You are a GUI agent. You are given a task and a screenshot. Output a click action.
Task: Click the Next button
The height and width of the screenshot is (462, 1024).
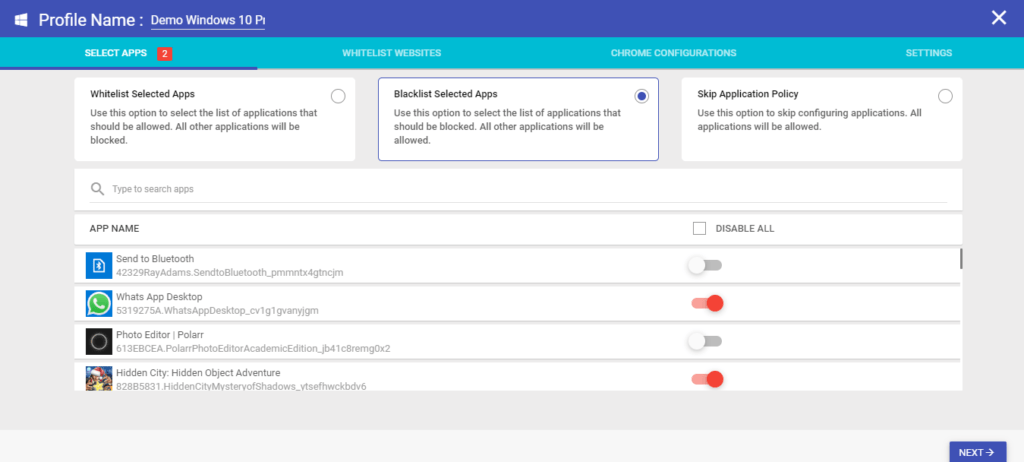pyautogui.click(x=977, y=452)
